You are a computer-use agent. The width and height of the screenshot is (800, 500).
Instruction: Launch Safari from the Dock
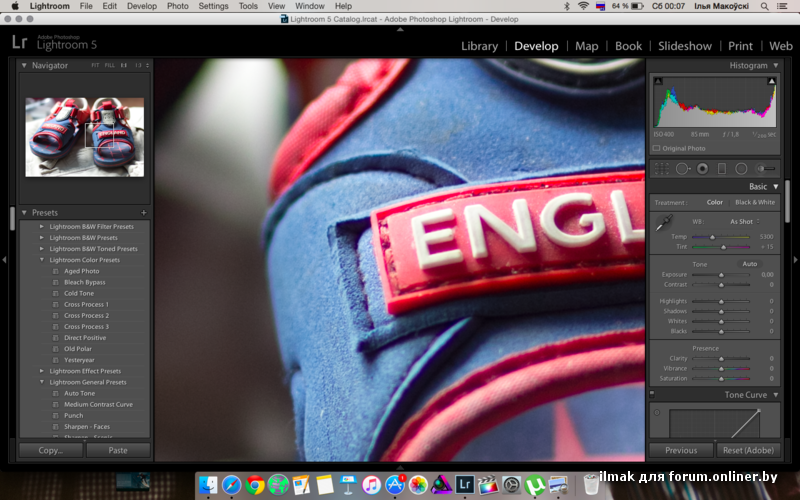231,485
